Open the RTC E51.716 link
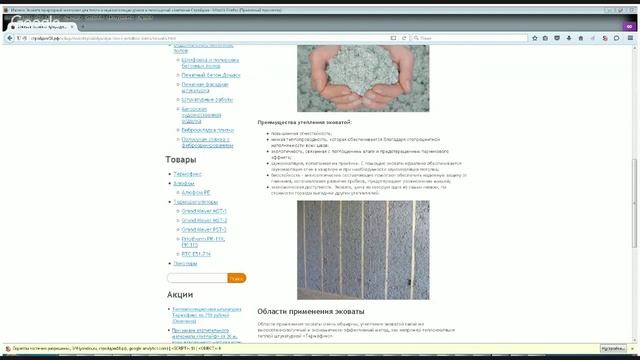The height and width of the screenshot is (360, 640). pos(196,254)
